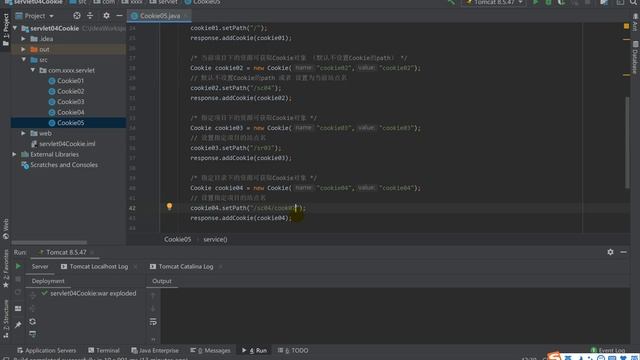Toggle soft-wrap in Output console
Viewport: 640px width, 360px height.
pos(153,322)
